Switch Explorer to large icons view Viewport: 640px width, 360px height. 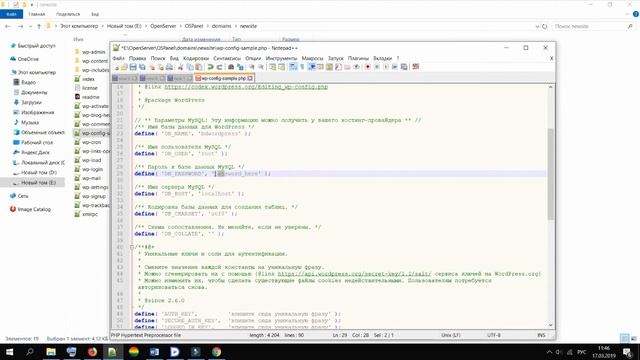(x=633, y=338)
